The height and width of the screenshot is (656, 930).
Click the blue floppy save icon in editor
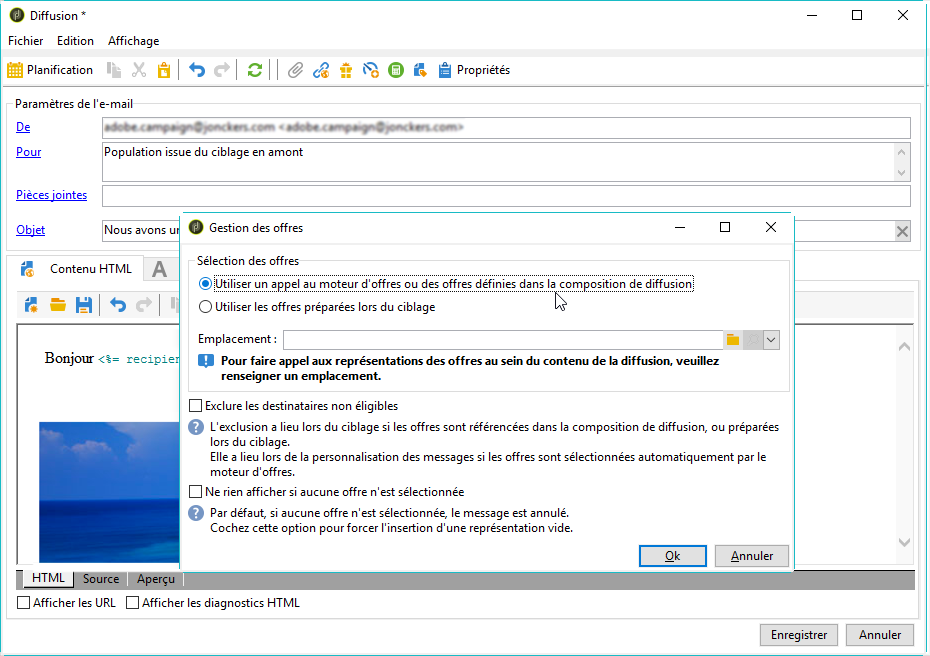click(84, 305)
